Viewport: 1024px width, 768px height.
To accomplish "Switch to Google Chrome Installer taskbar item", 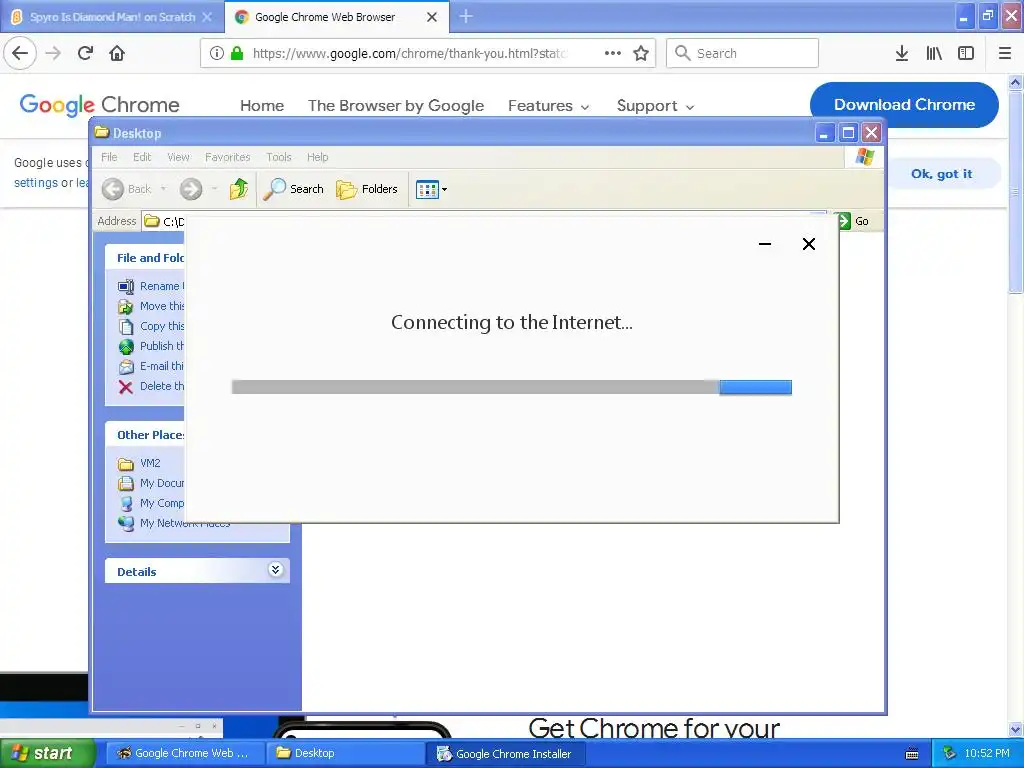I will (505, 753).
